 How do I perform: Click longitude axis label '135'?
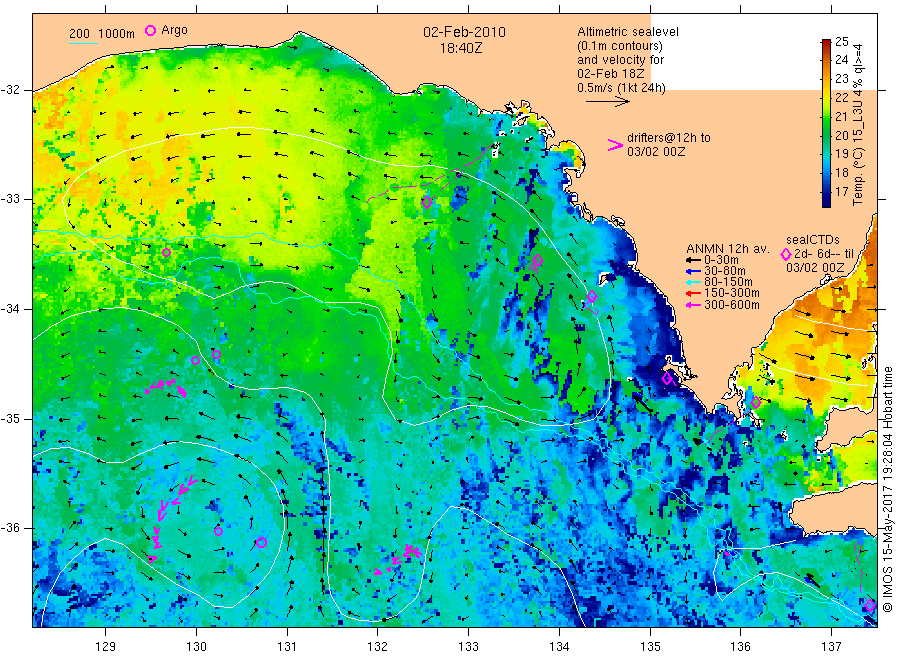pyautogui.click(x=650, y=647)
